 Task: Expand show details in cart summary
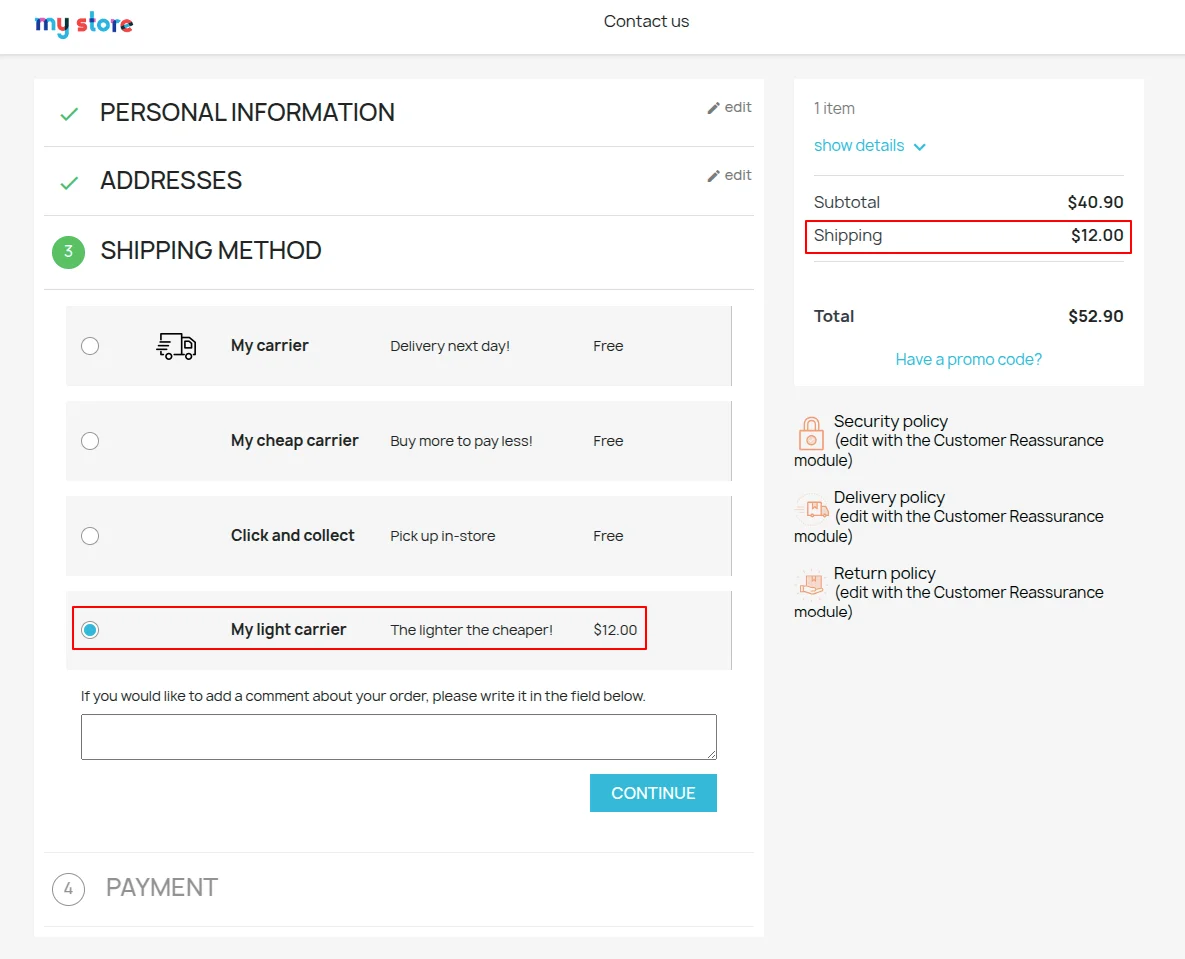[x=869, y=146]
